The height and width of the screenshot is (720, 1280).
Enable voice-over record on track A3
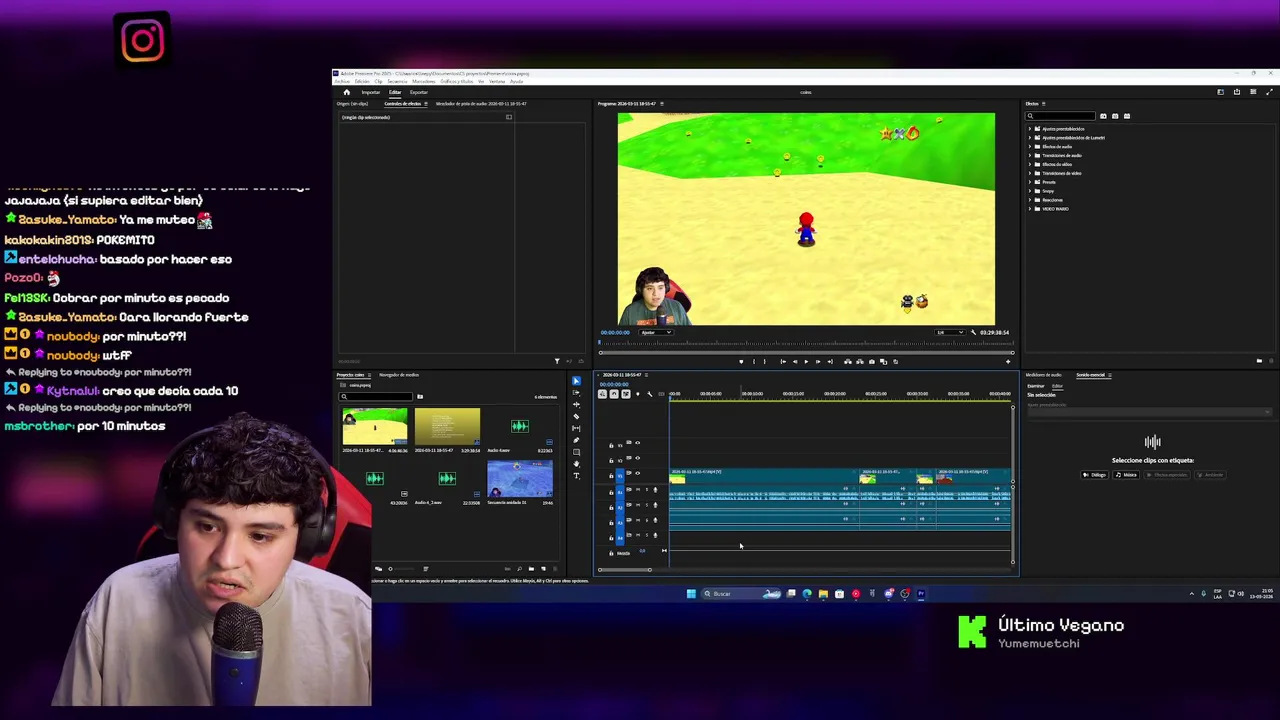pyautogui.click(x=655, y=520)
